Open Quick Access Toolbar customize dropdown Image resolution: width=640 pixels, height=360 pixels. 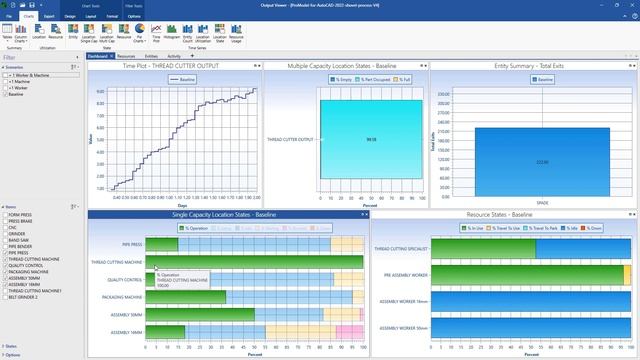(41, 5)
